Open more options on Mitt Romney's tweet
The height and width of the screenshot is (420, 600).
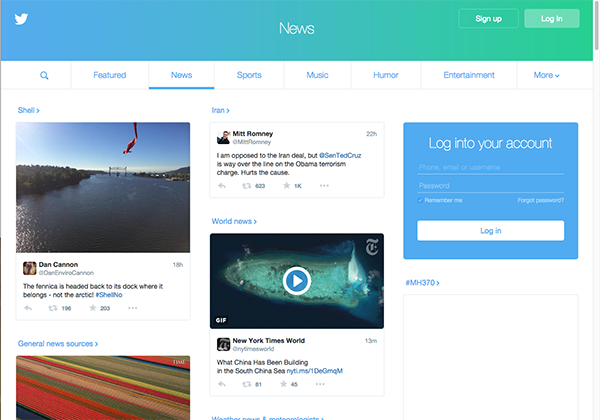324,186
